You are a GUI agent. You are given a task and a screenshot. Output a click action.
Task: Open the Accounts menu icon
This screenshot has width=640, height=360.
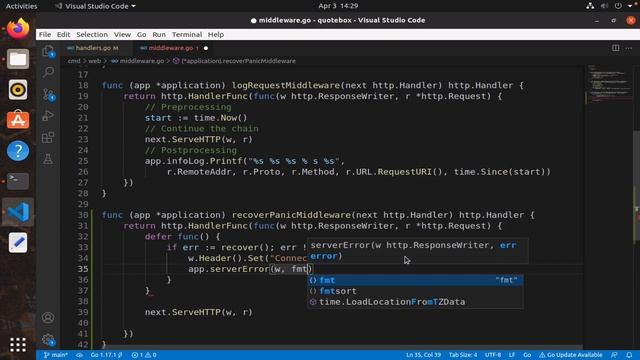click(48, 317)
